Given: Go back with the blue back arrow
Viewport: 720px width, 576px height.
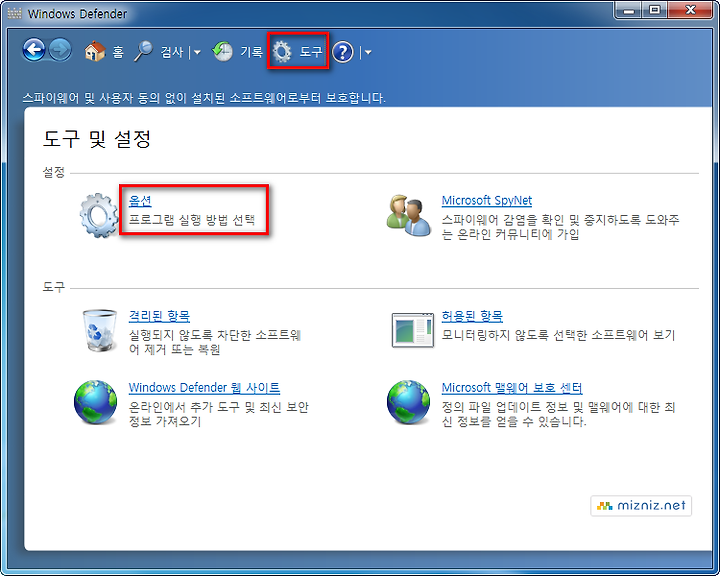Looking at the screenshot, I should coord(34,50).
